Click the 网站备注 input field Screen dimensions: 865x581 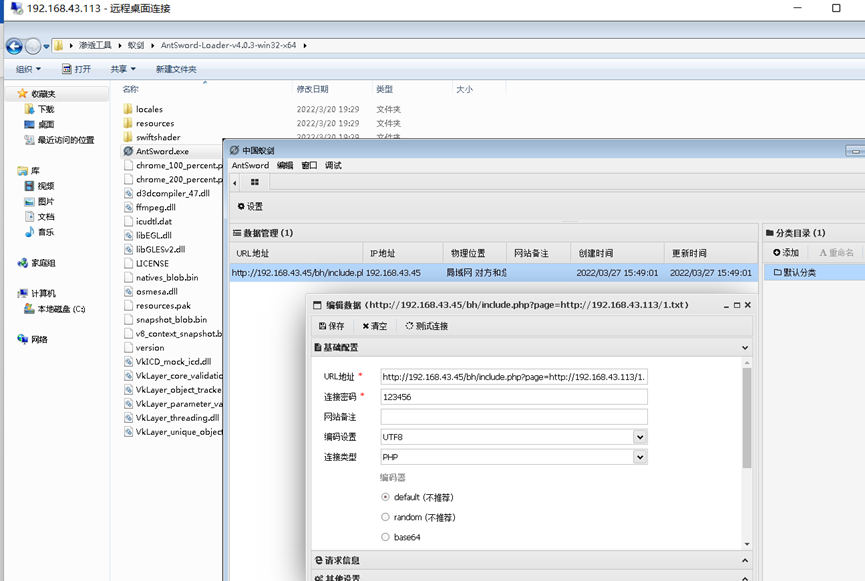point(514,417)
